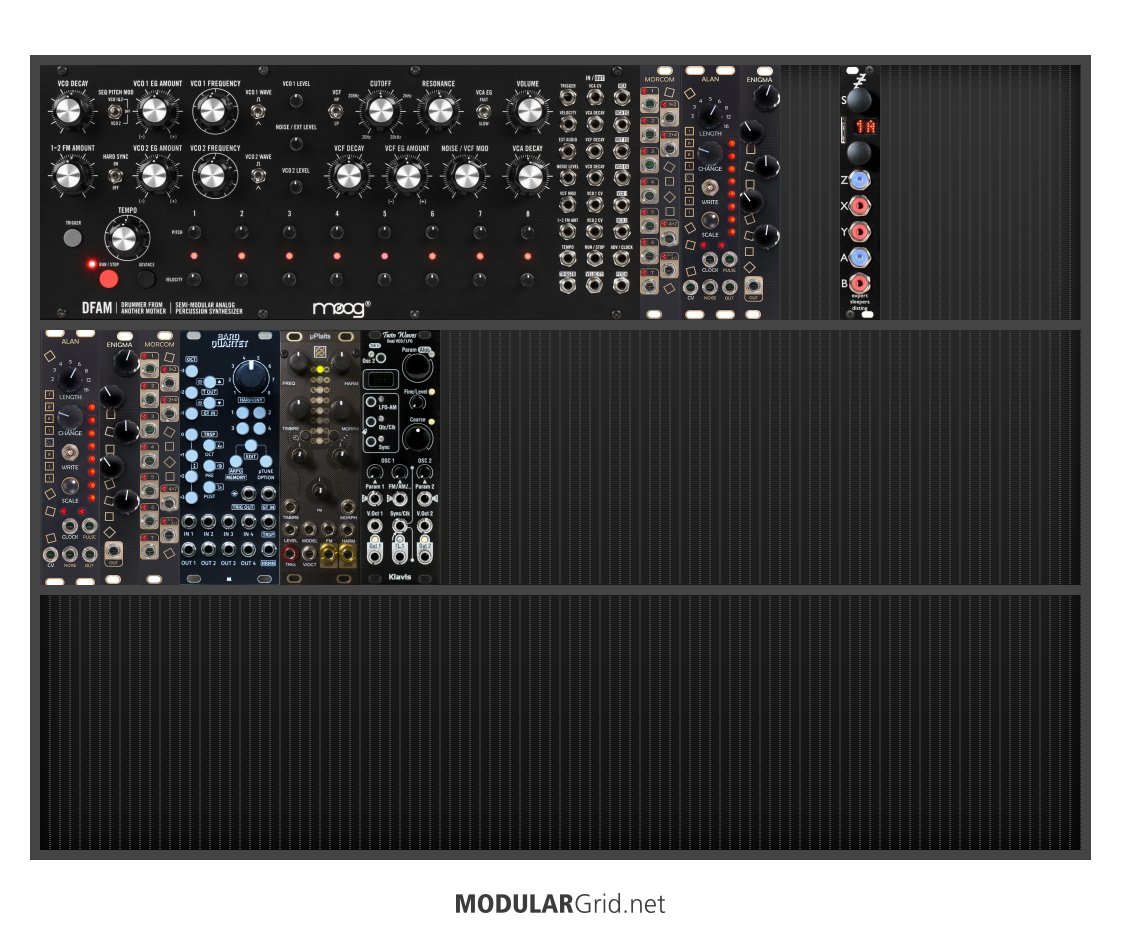Image resolution: width=1121 pixels, height=925 pixels.
Task: Click the DFAM TEMPO patch jack
Action: click(568, 258)
